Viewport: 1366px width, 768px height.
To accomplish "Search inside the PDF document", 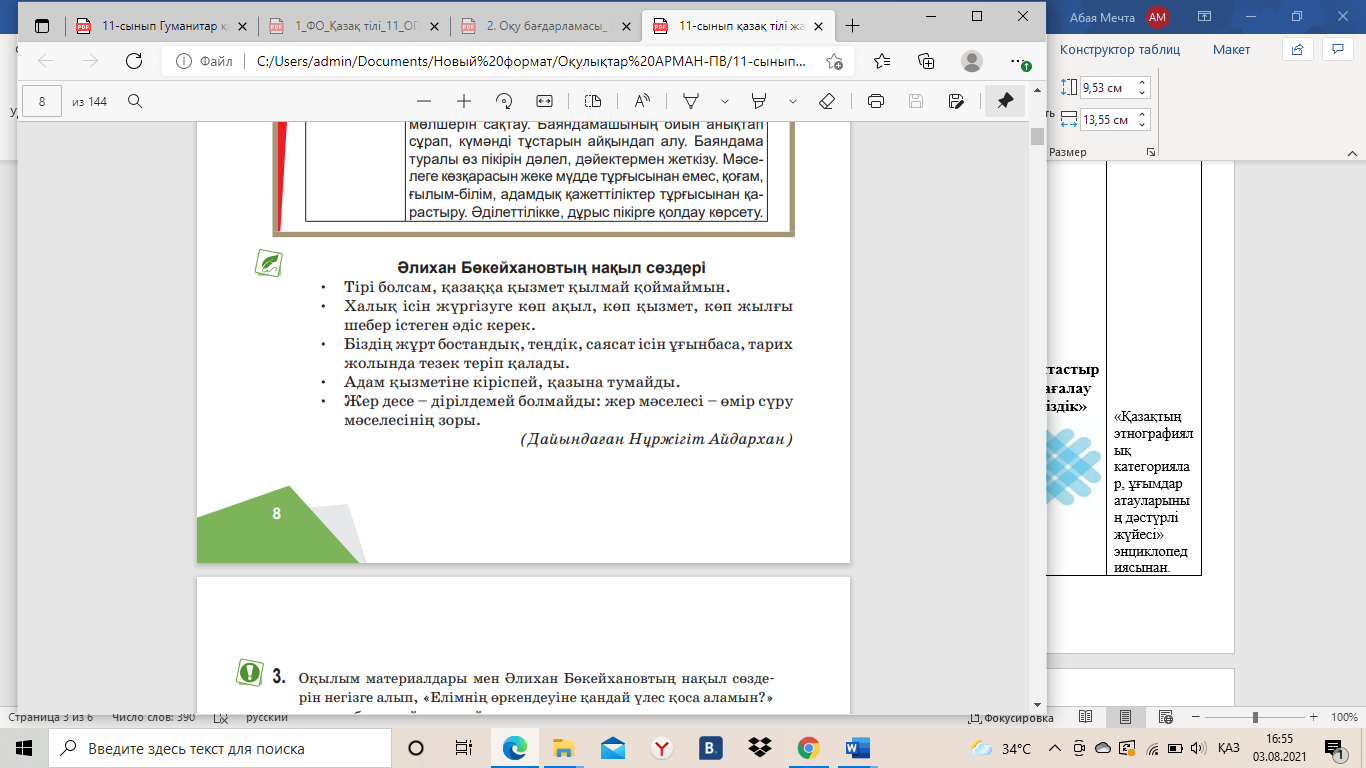I will [x=134, y=101].
